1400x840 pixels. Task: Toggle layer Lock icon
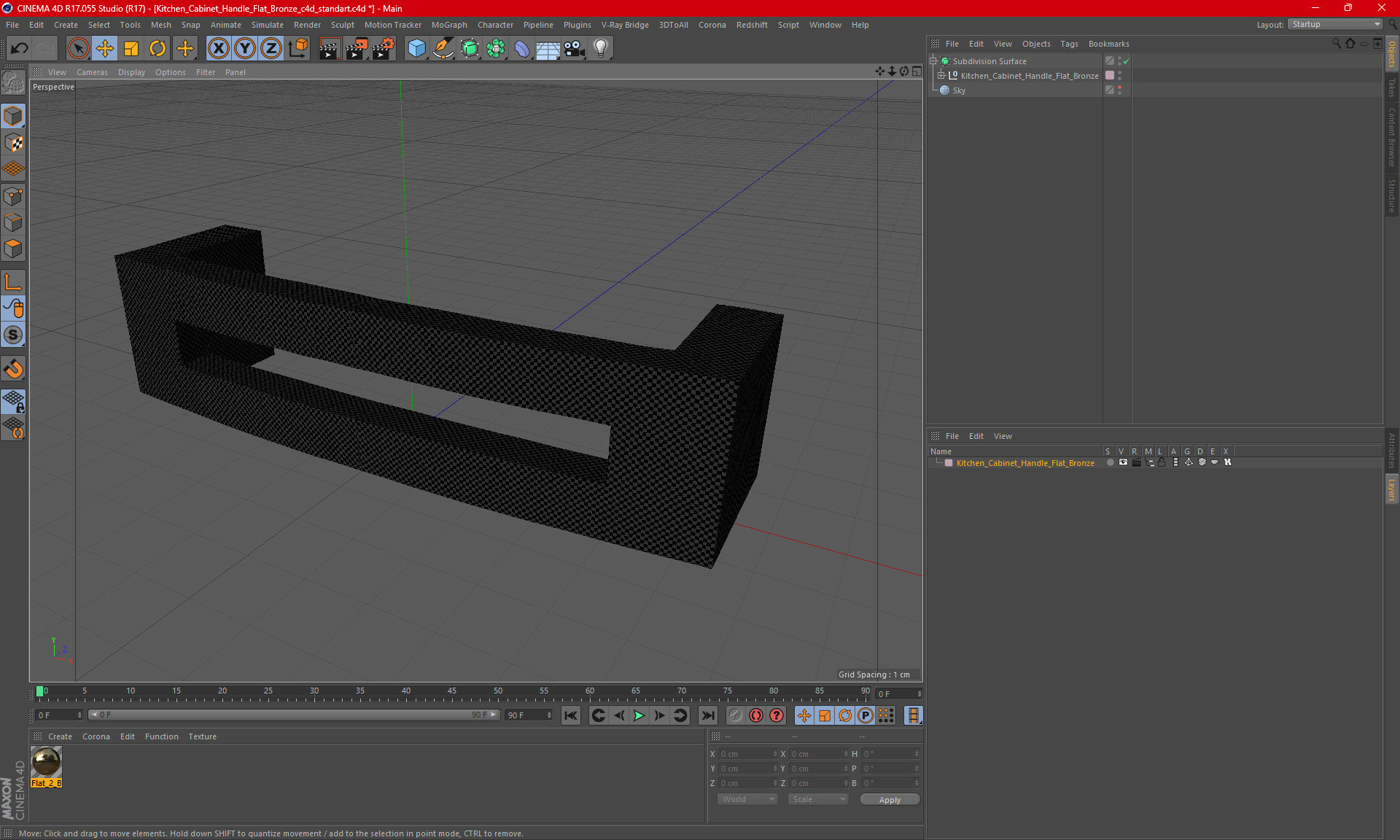pos(1162,462)
